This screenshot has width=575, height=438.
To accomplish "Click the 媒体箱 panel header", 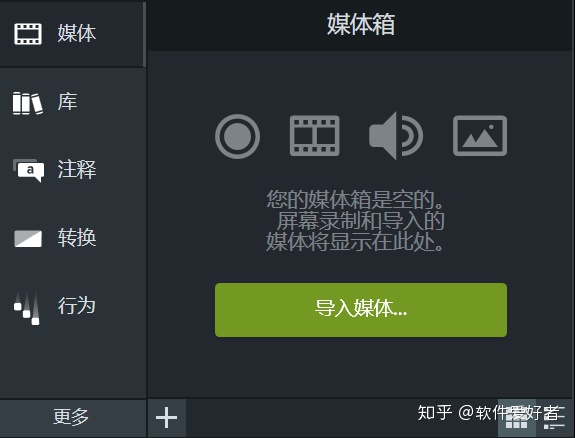I will [361, 25].
